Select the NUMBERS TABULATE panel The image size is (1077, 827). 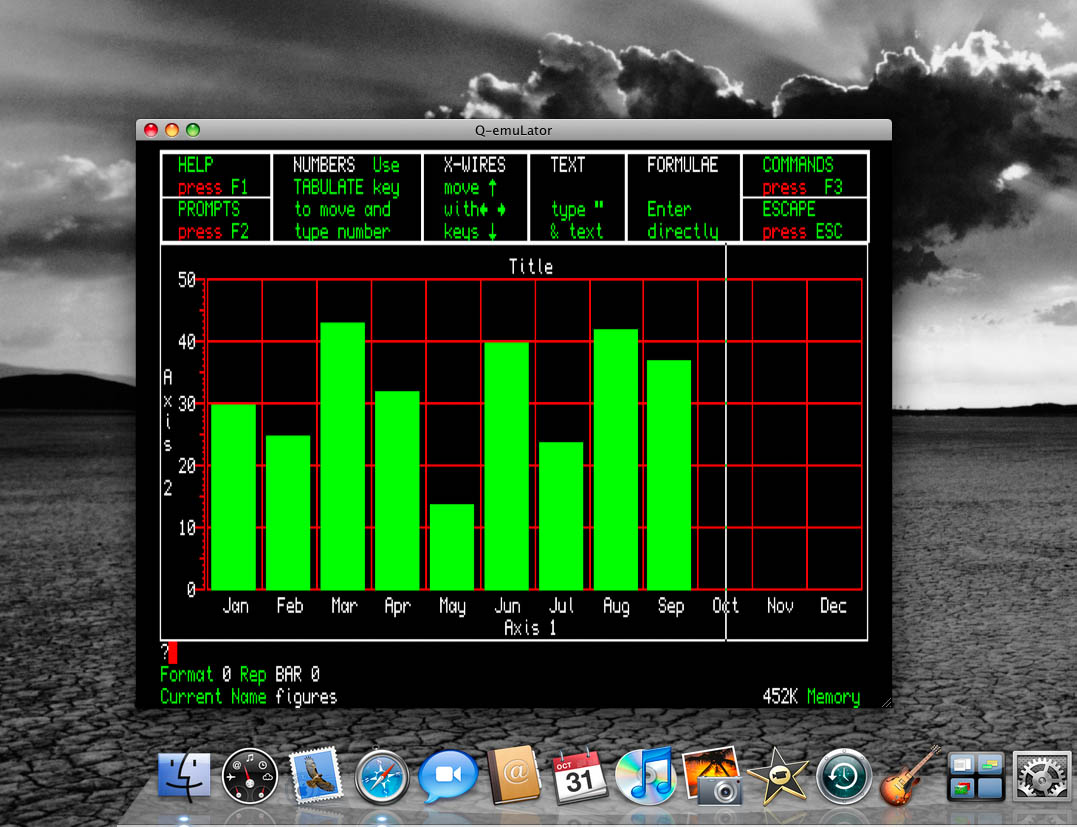pos(347,197)
